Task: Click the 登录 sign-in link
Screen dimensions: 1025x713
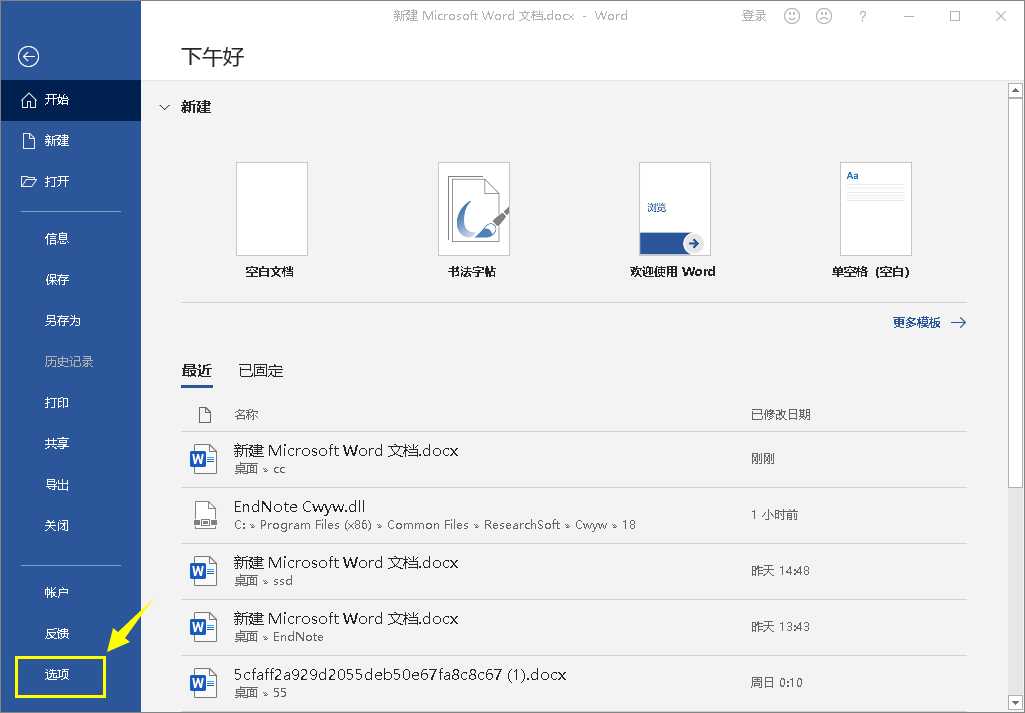Action: 754,16
